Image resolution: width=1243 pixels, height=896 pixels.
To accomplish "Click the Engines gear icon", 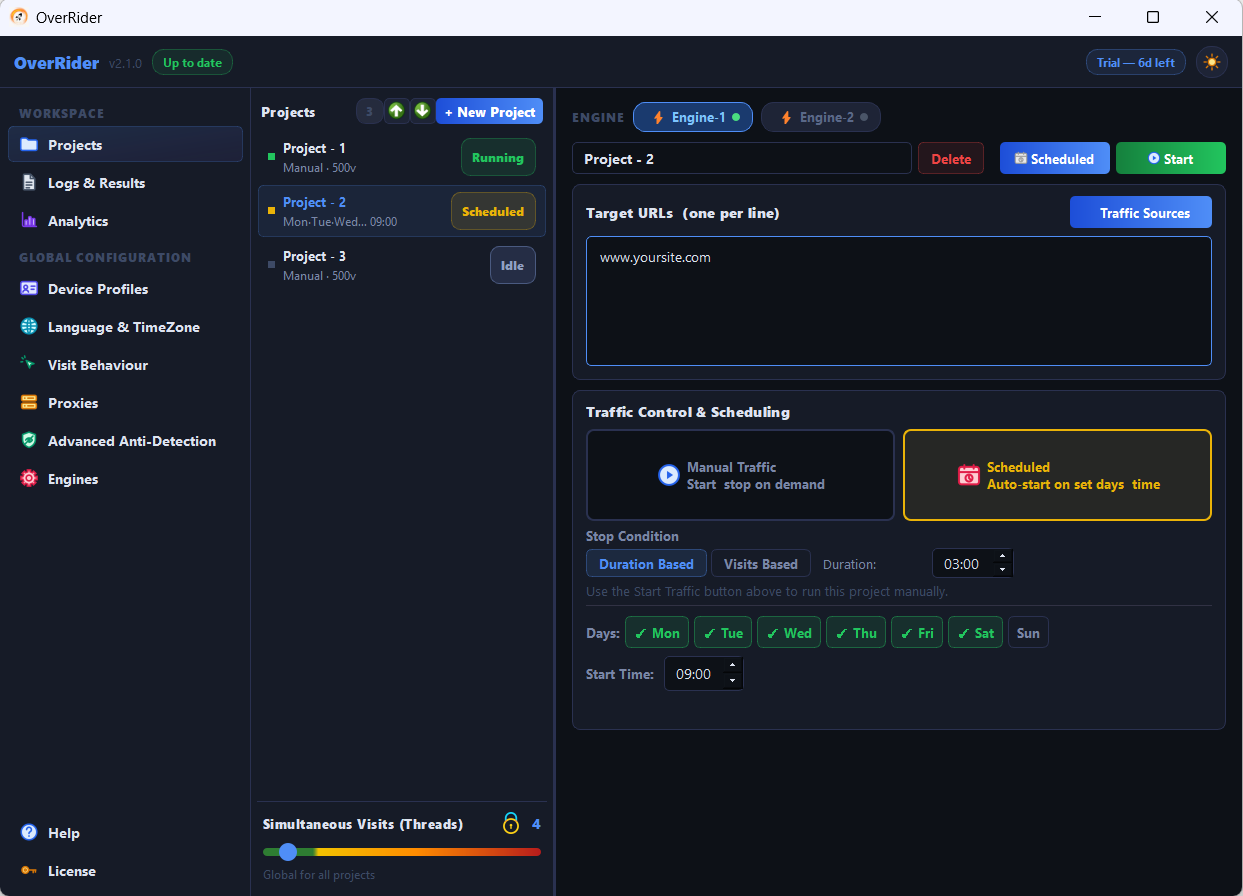I will tap(29, 479).
